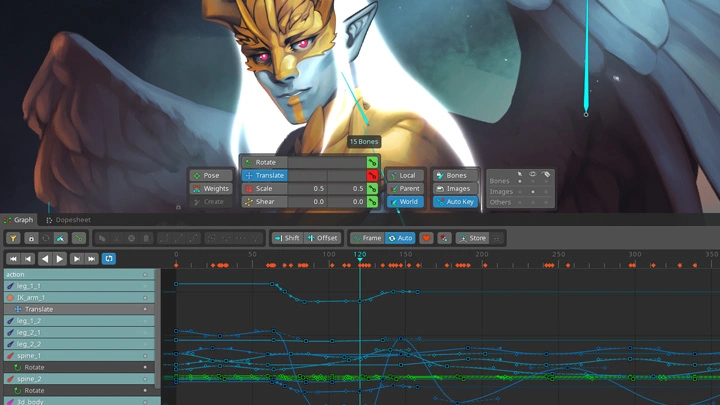Toggle the Auto button in graph toolbar
This screenshot has width=720, height=405.
tap(400, 238)
